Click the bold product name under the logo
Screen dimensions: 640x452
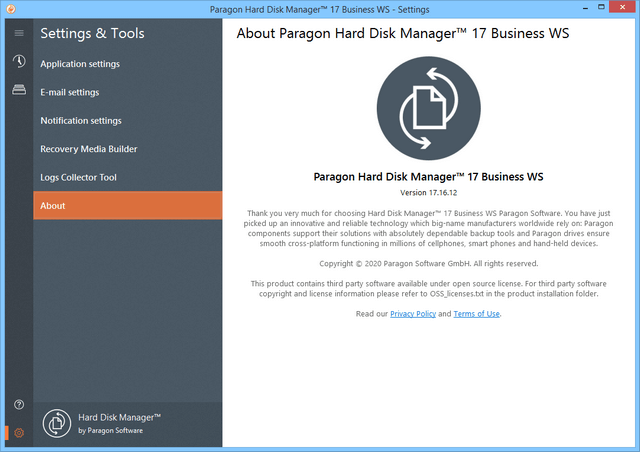429,177
